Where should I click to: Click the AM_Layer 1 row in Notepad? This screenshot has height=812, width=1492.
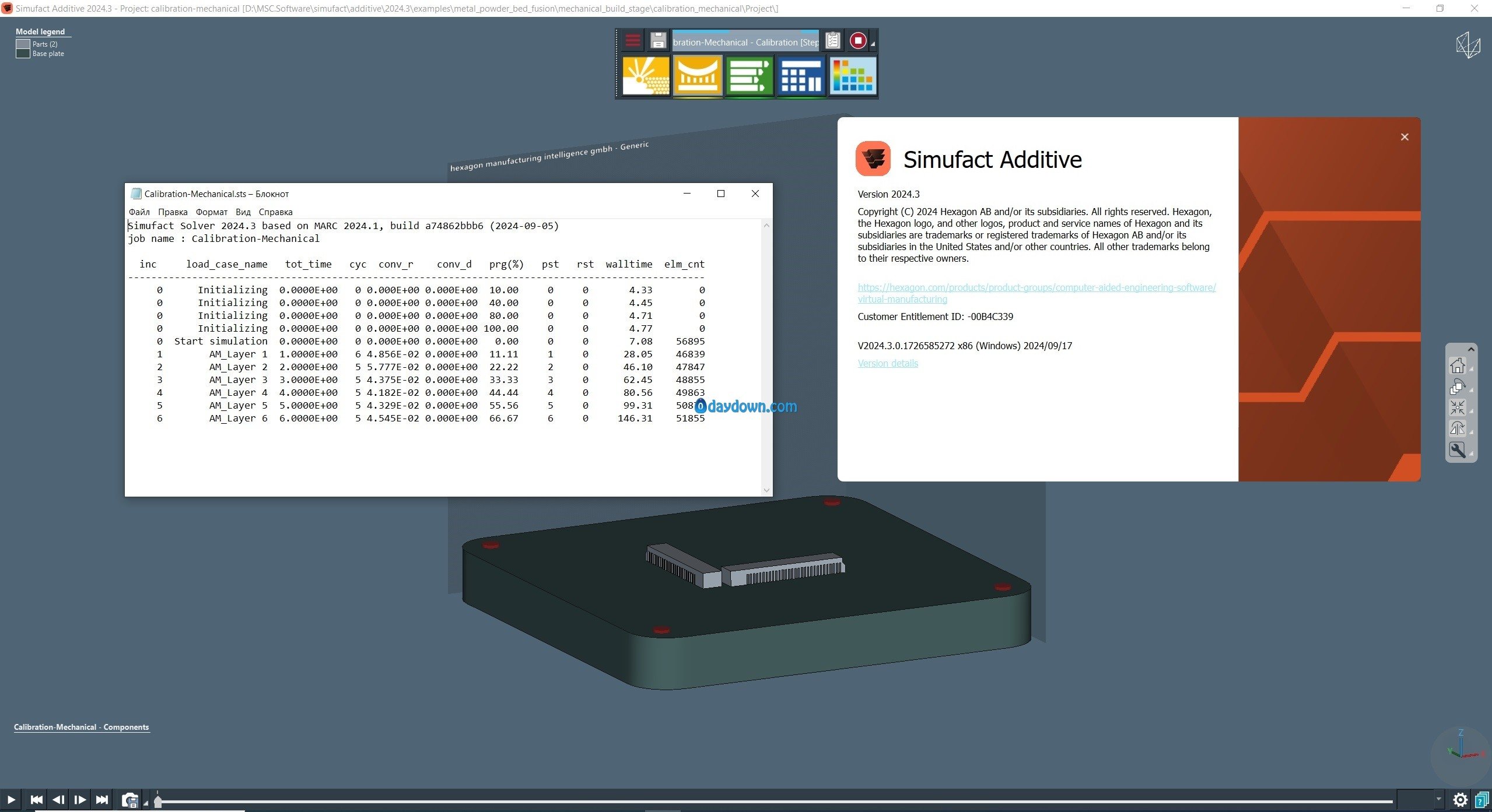click(430, 354)
